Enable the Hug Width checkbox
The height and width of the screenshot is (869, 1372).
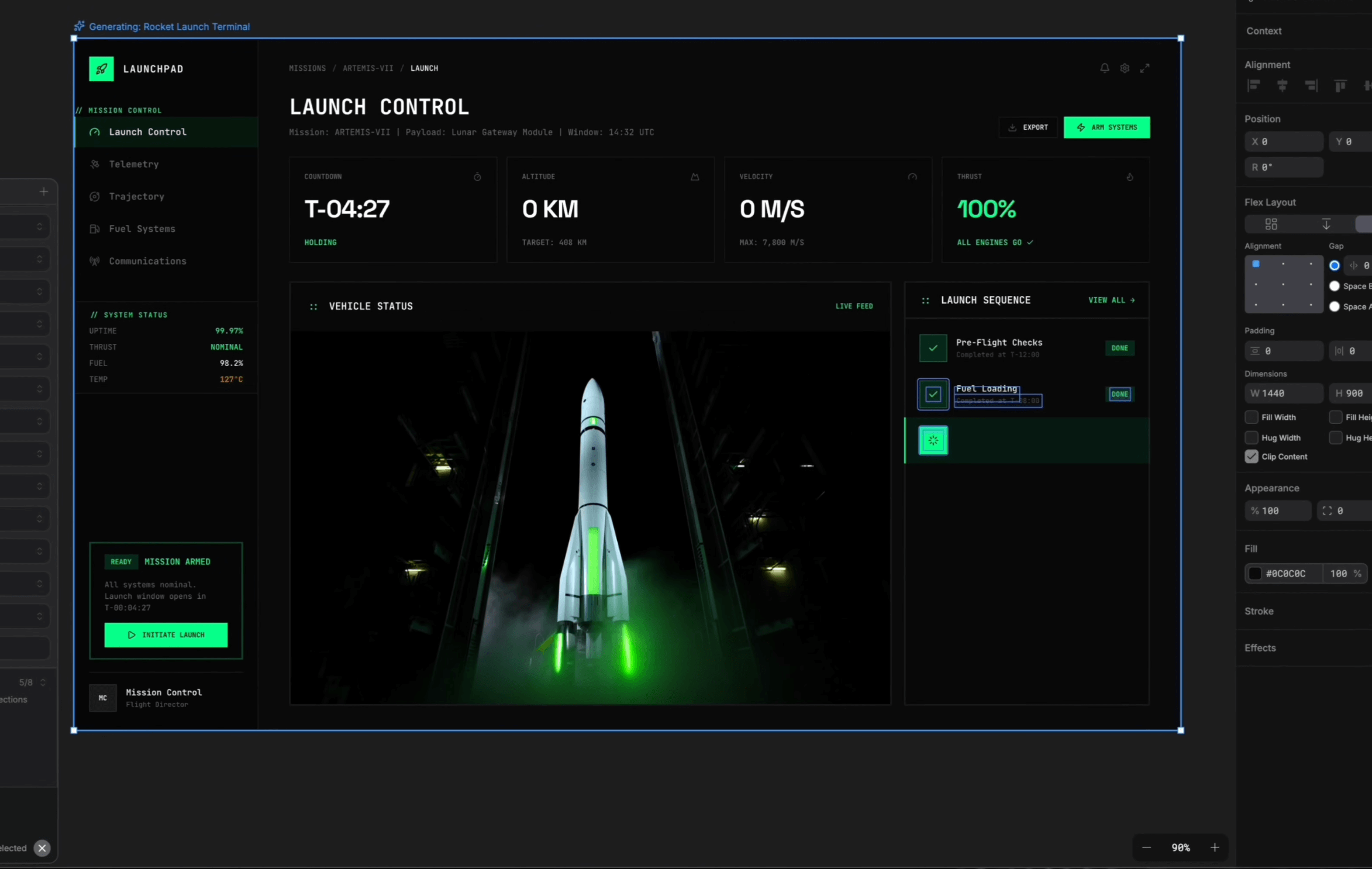(1251, 437)
